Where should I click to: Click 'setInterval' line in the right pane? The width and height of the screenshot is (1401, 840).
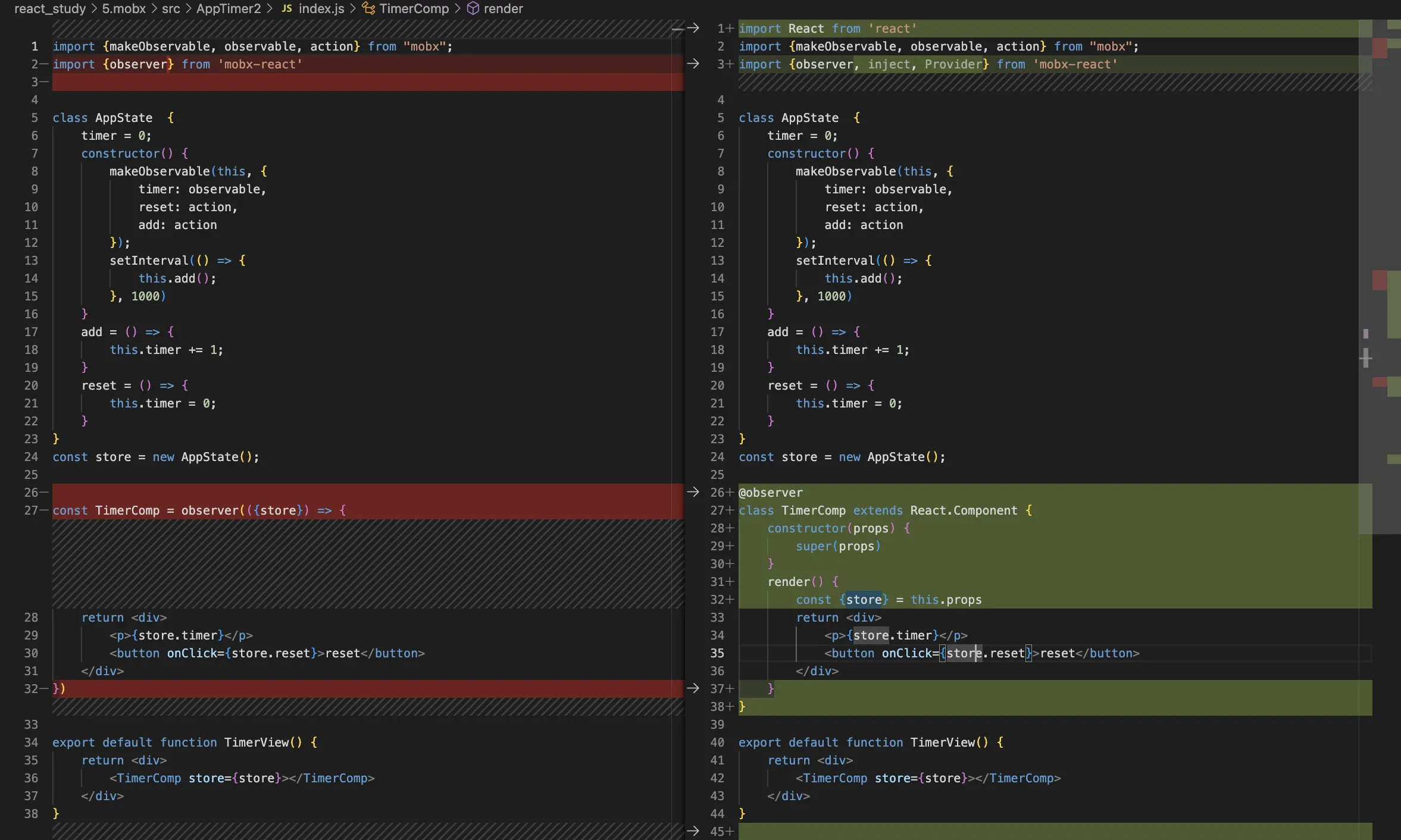point(864,261)
